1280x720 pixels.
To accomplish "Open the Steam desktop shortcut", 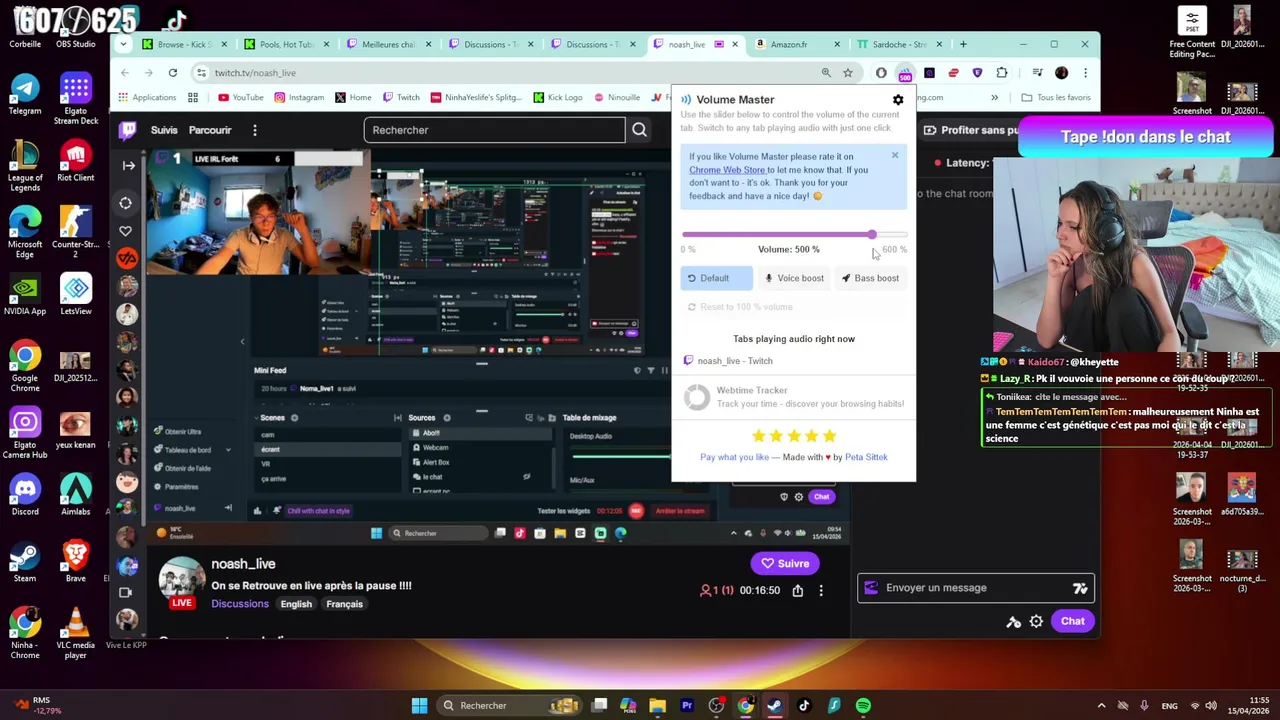I will 25,563.
